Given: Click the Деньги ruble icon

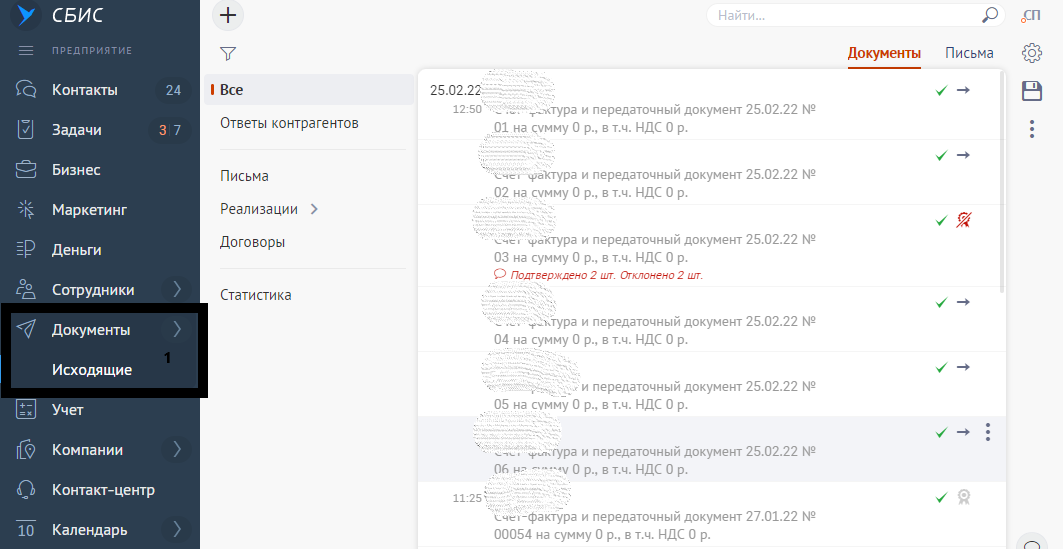Looking at the screenshot, I should tap(26, 249).
